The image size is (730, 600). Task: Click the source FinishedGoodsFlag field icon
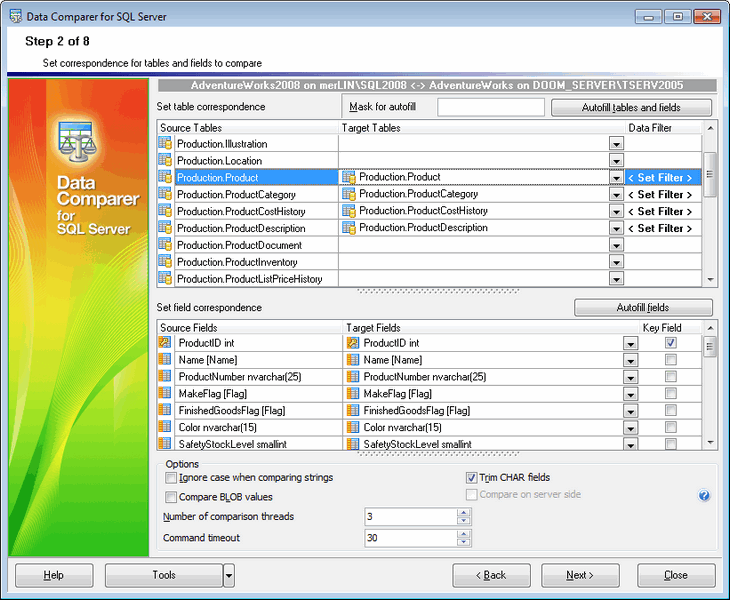(x=165, y=410)
